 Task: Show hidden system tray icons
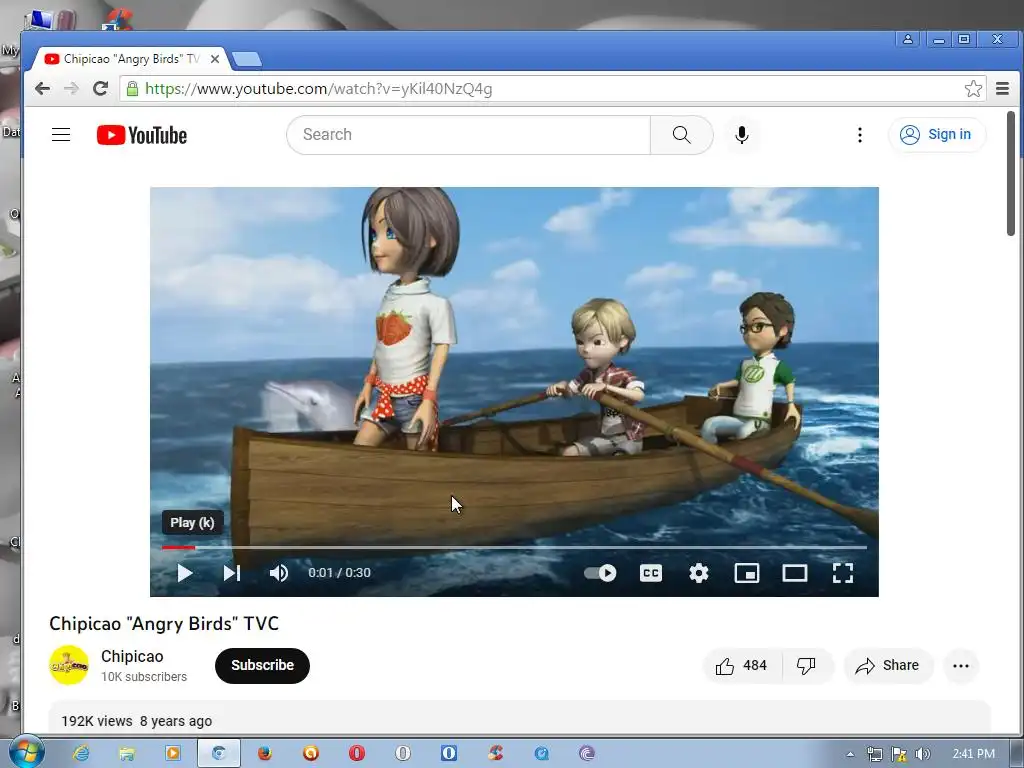coord(850,754)
